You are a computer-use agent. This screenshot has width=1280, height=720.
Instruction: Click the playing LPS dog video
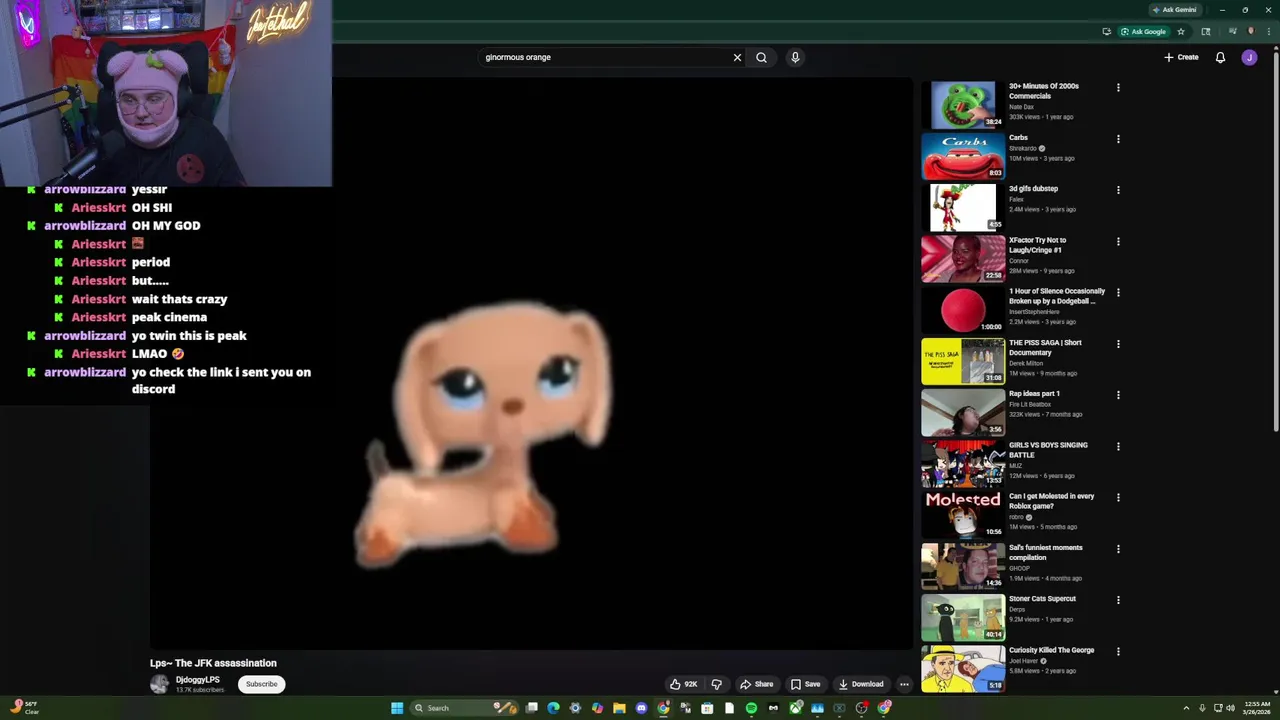[531, 365]
